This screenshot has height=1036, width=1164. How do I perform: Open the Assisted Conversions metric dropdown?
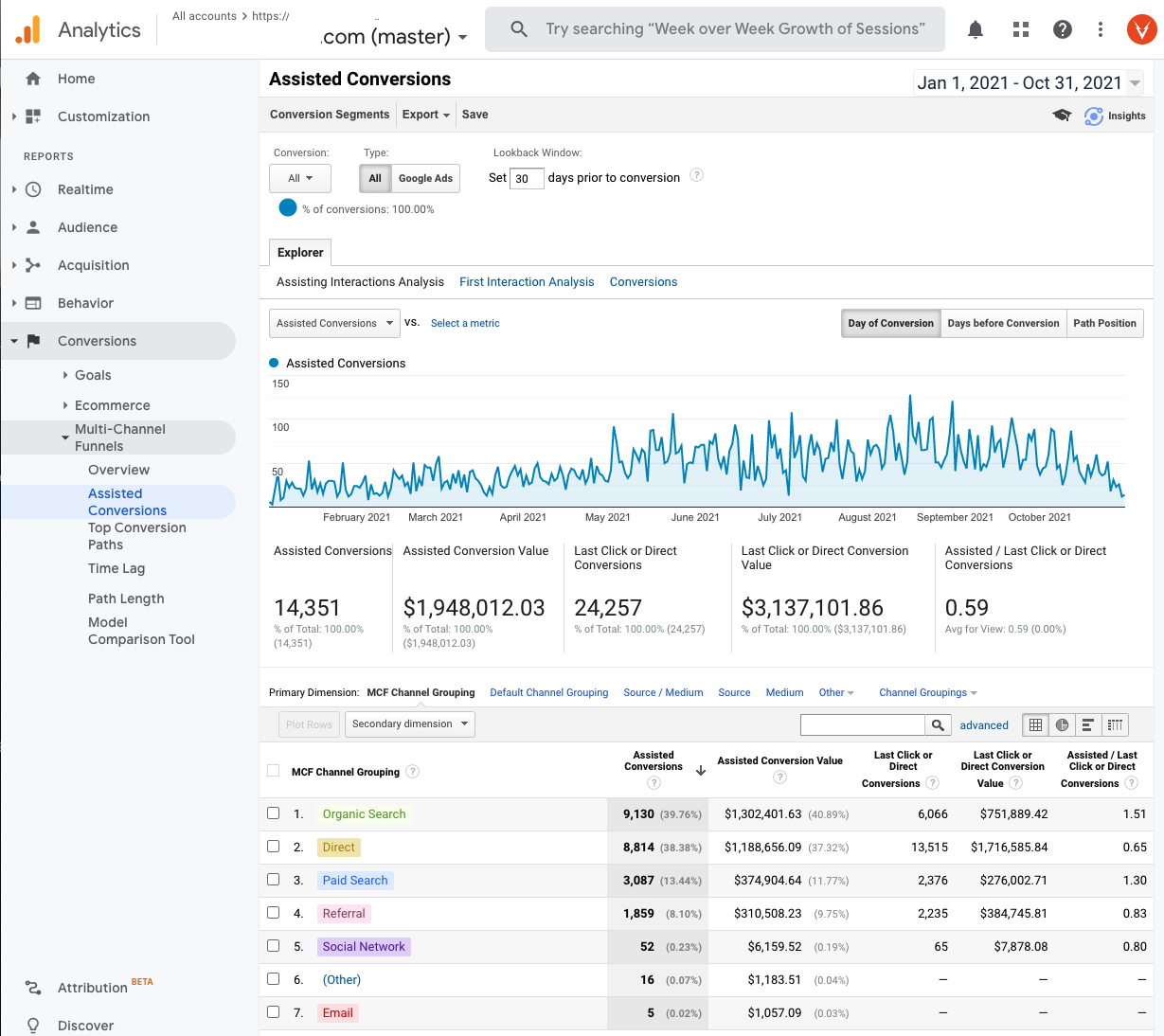coord(333,323)
